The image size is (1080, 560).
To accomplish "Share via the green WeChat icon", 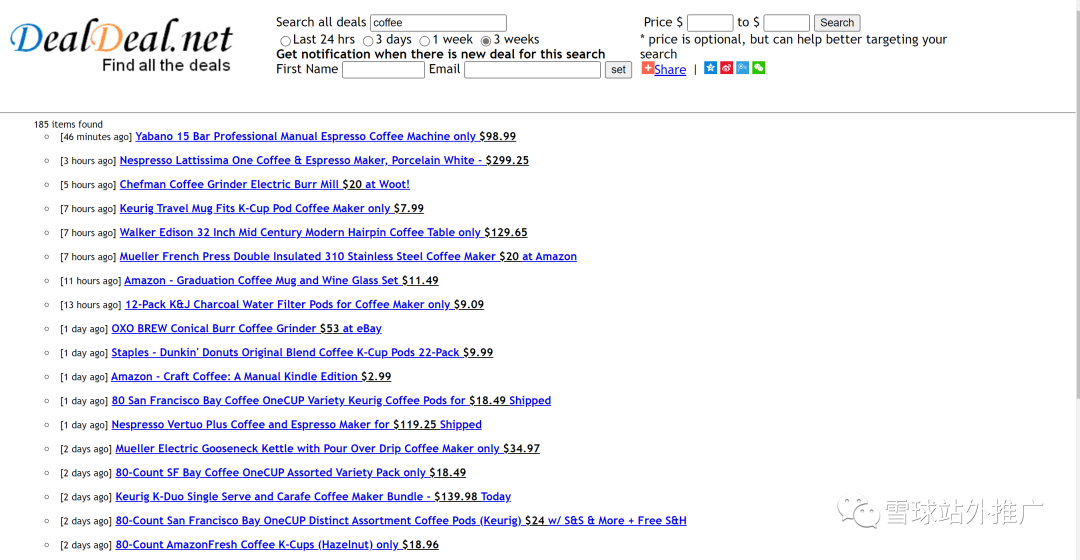I will [x=758, y=68].
